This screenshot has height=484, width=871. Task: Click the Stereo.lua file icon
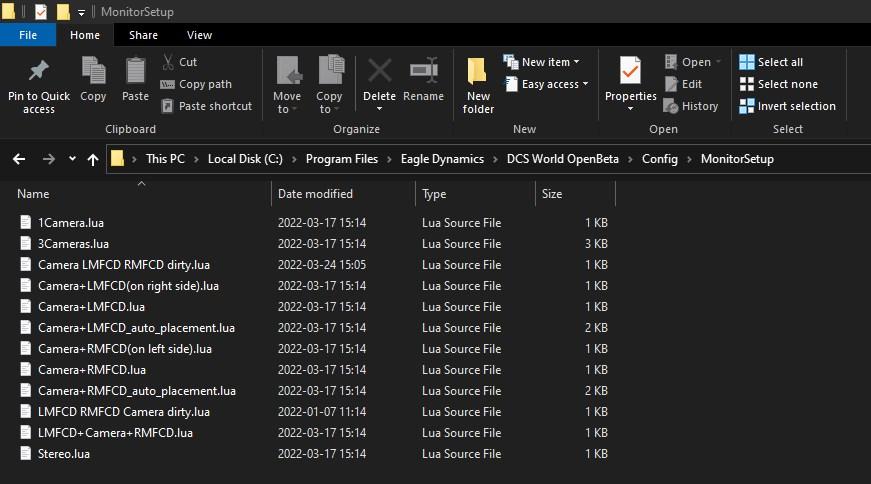pyautogui.click(x=25, y=453)
